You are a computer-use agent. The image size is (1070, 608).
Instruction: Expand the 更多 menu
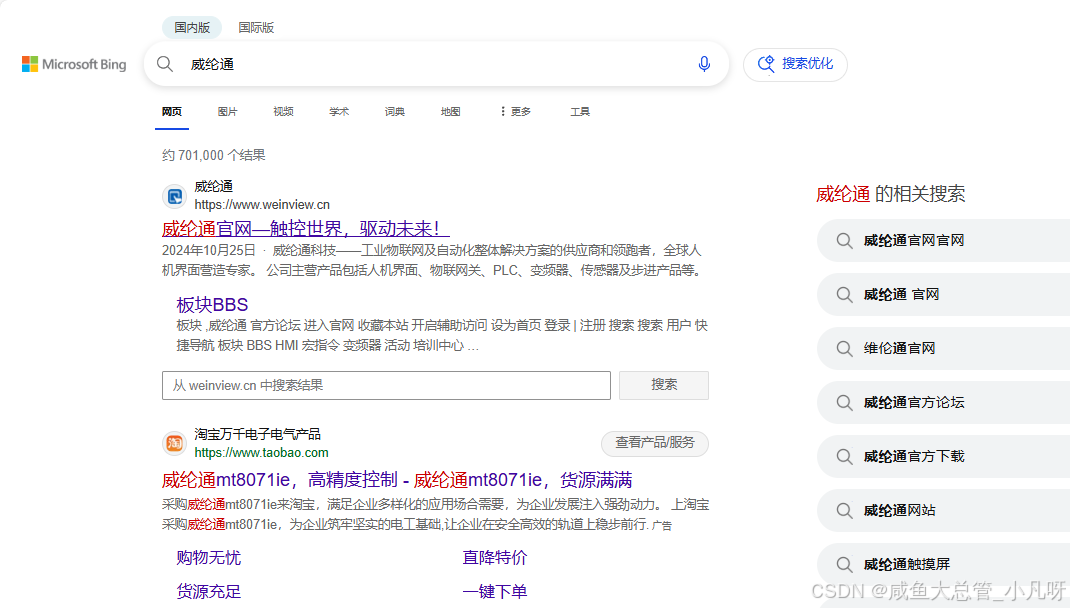516,112
